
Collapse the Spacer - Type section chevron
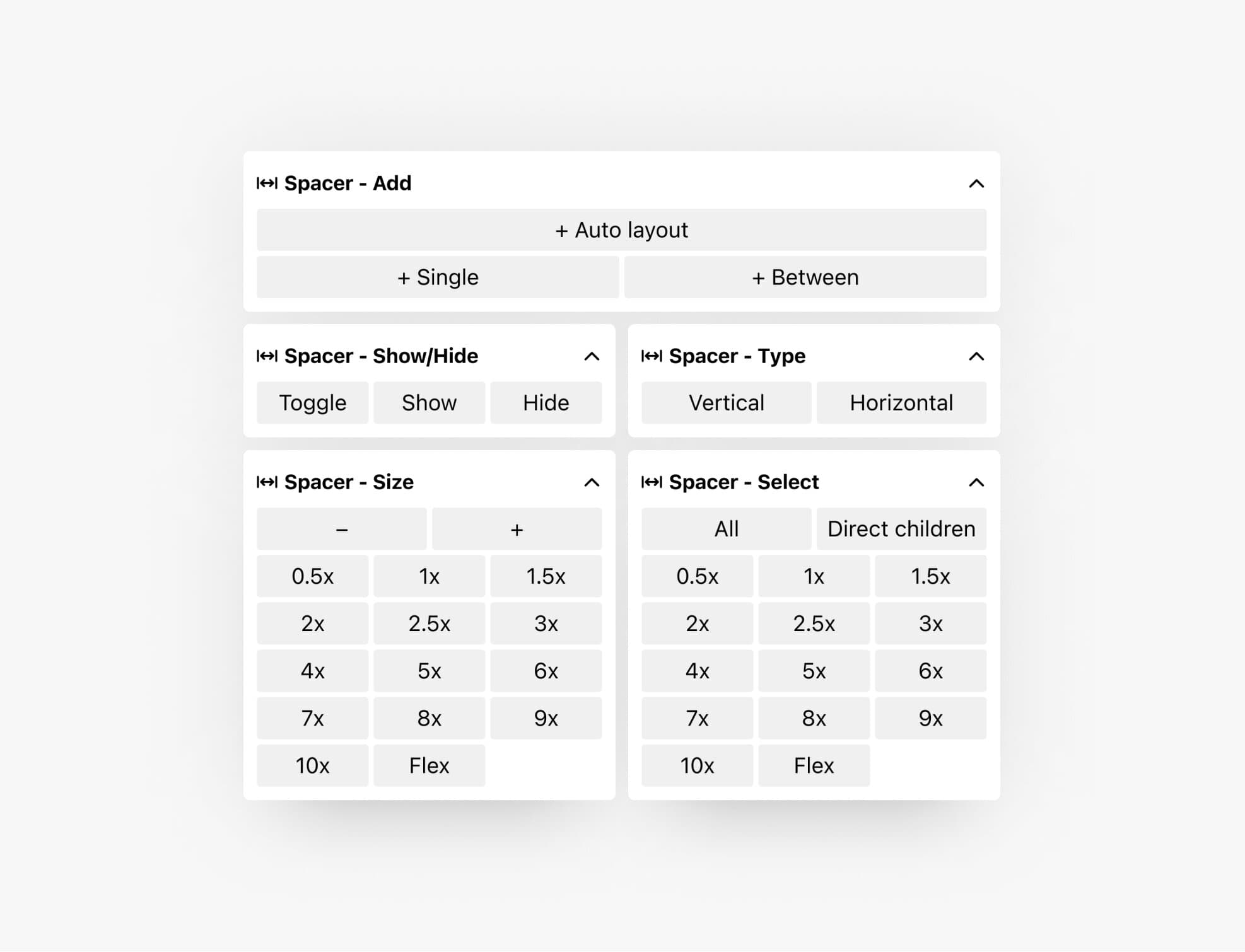coord(976,356)
